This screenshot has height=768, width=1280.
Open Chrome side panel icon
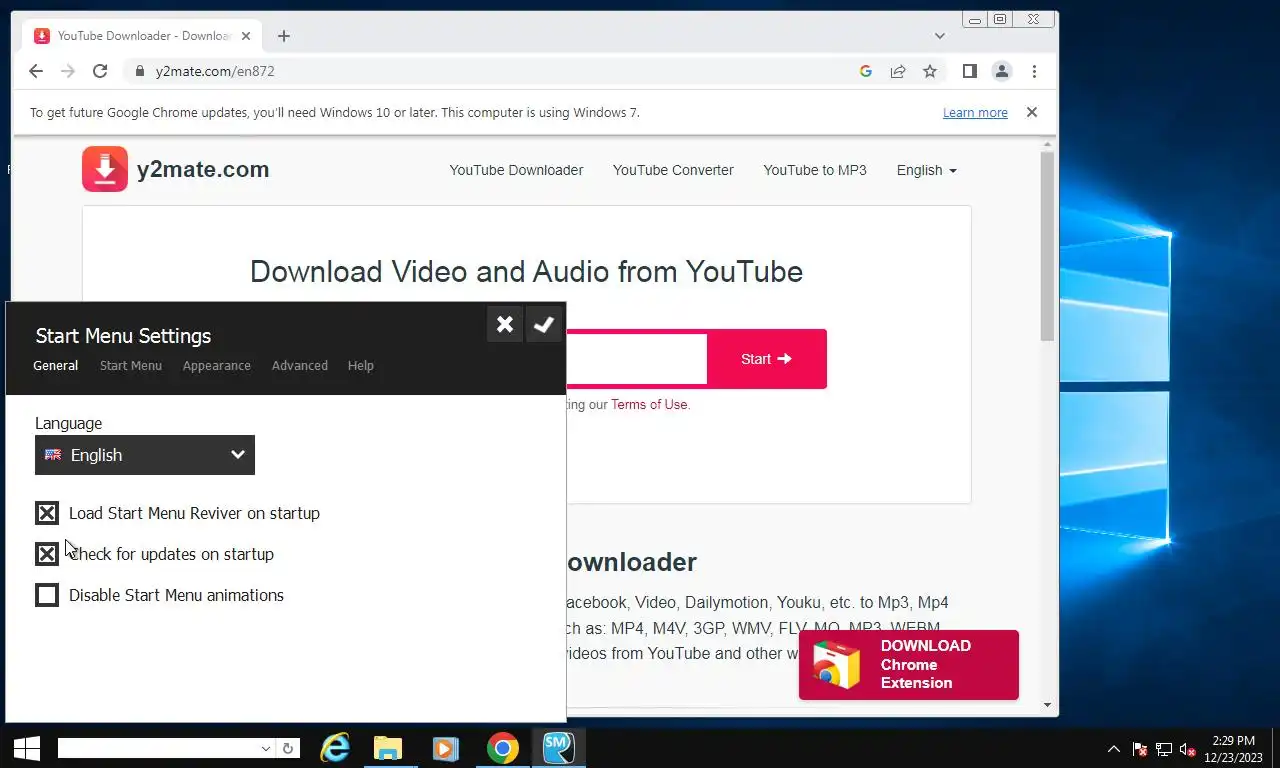point(969,71)
